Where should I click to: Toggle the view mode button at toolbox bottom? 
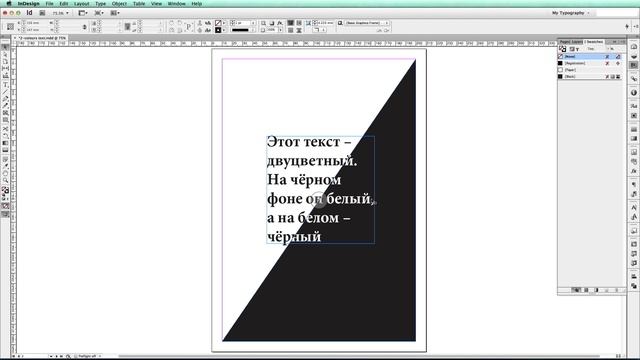click(x=5, y=214)
